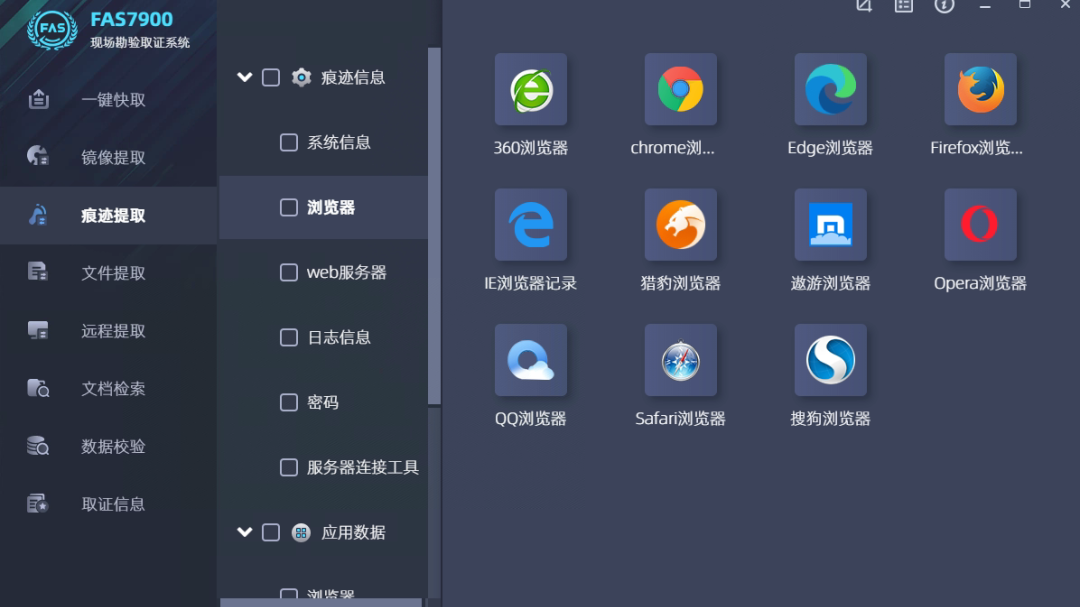
Task: Enable the 浏览器 checkbox under 痕迹信息
Action: coord(289,207)
